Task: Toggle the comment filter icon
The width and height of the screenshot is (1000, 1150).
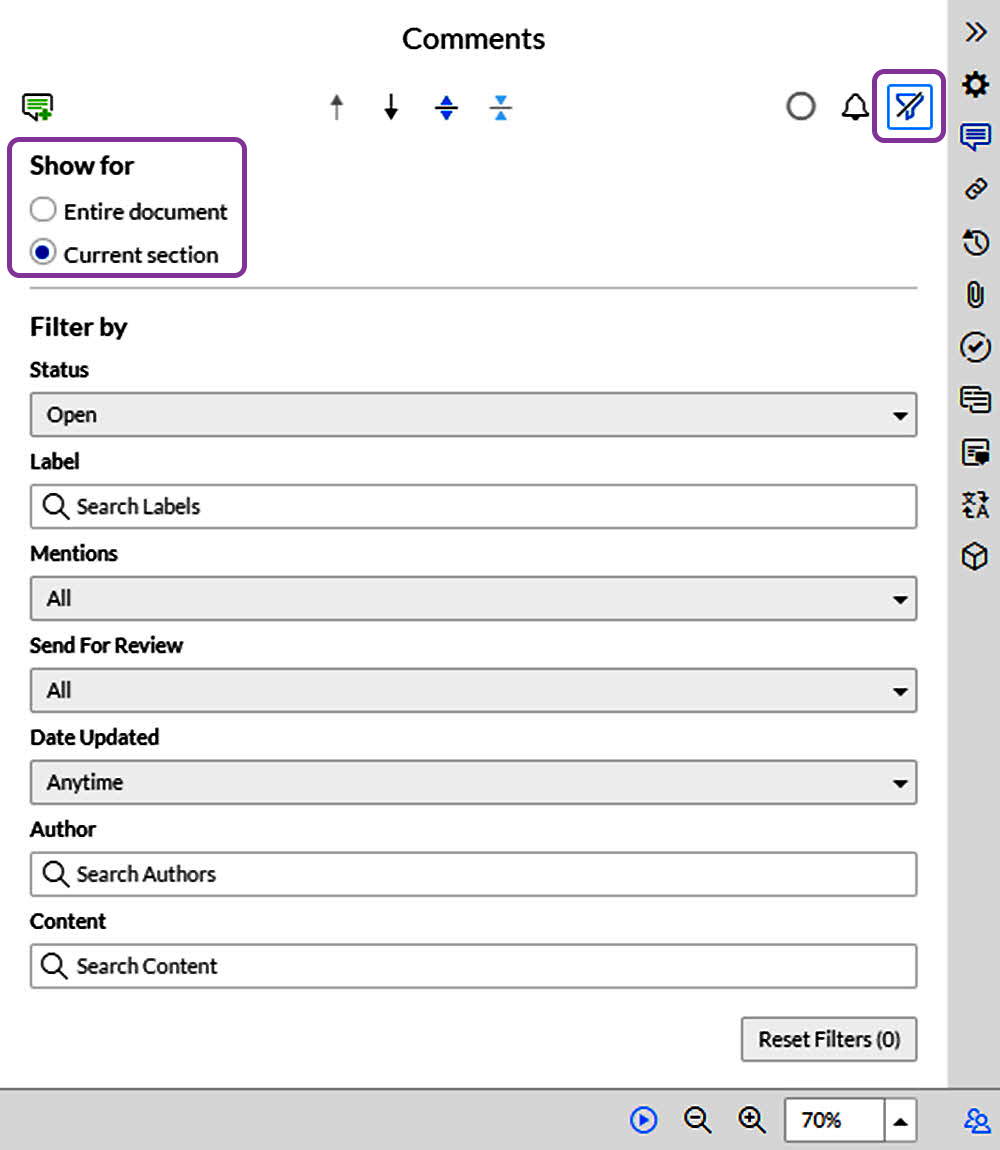Action: (x=909, y=106)
